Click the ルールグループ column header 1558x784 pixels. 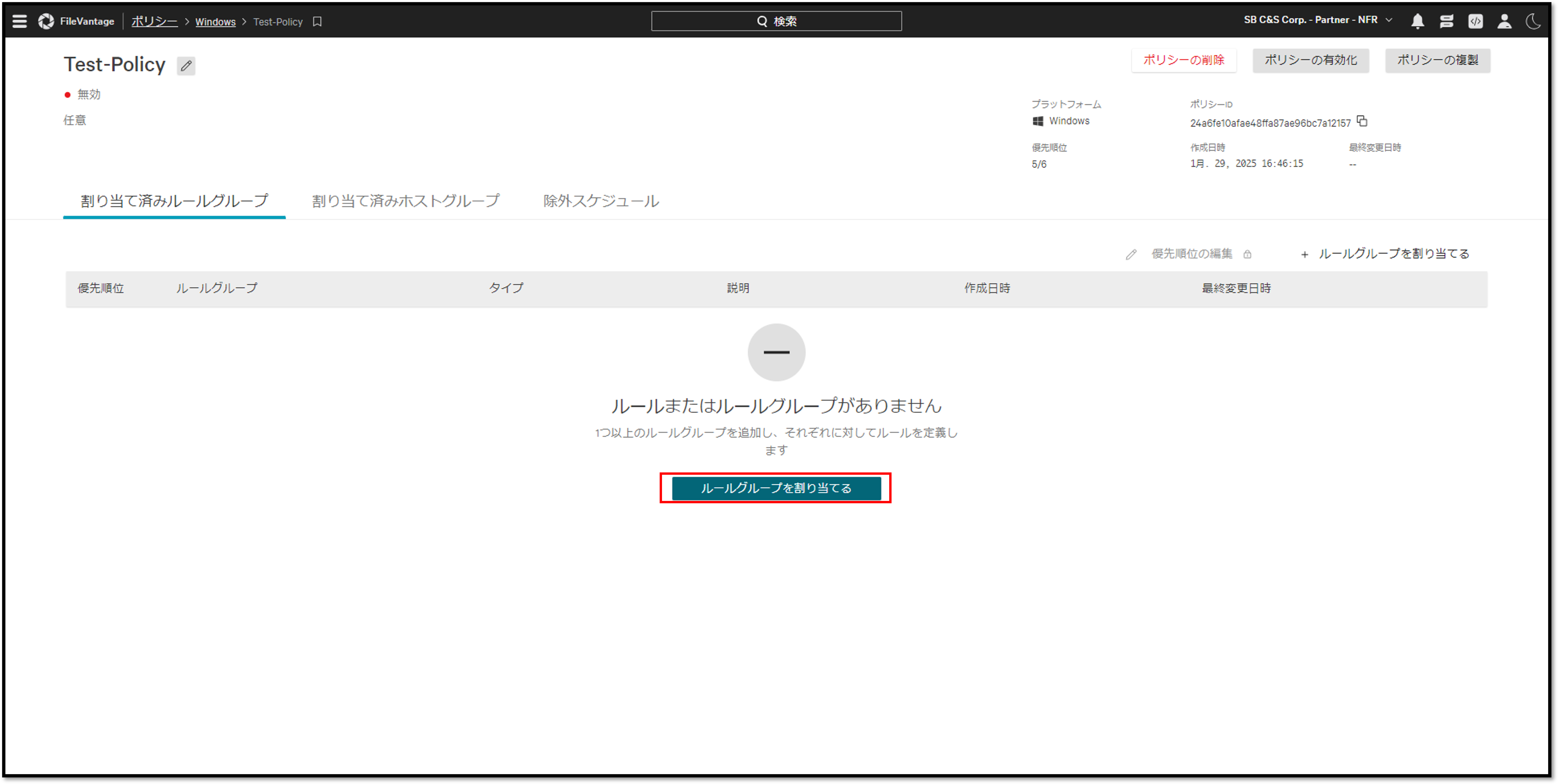(x=216, y=288)
